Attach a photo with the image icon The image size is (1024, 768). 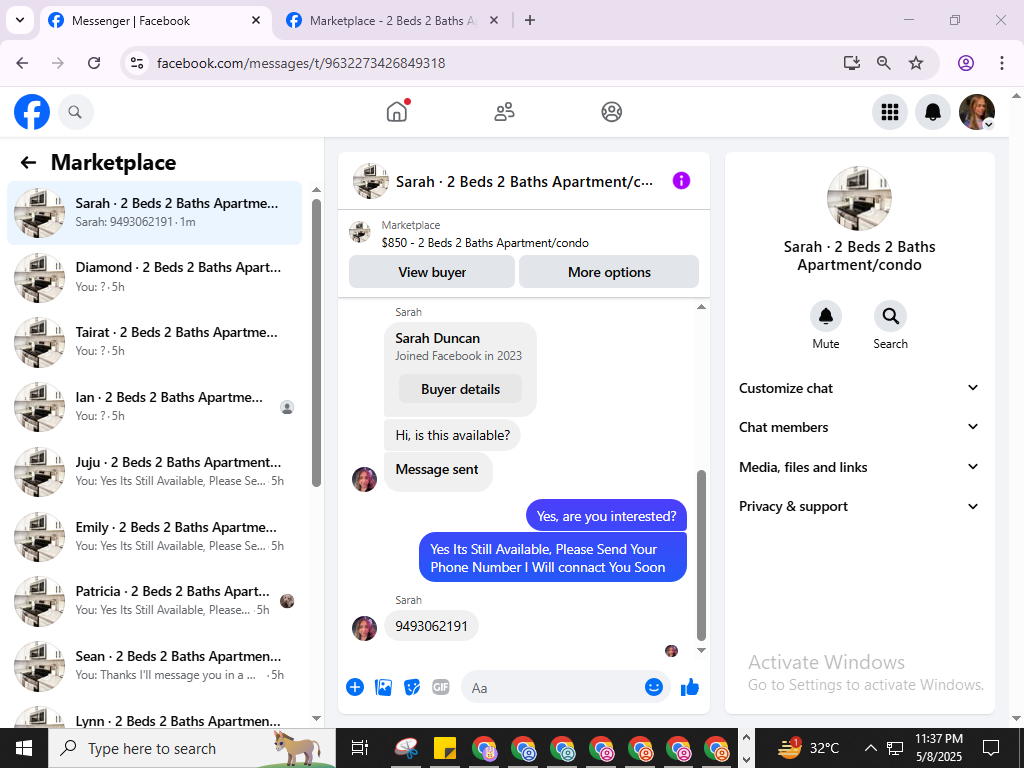(x=383, y=687)
